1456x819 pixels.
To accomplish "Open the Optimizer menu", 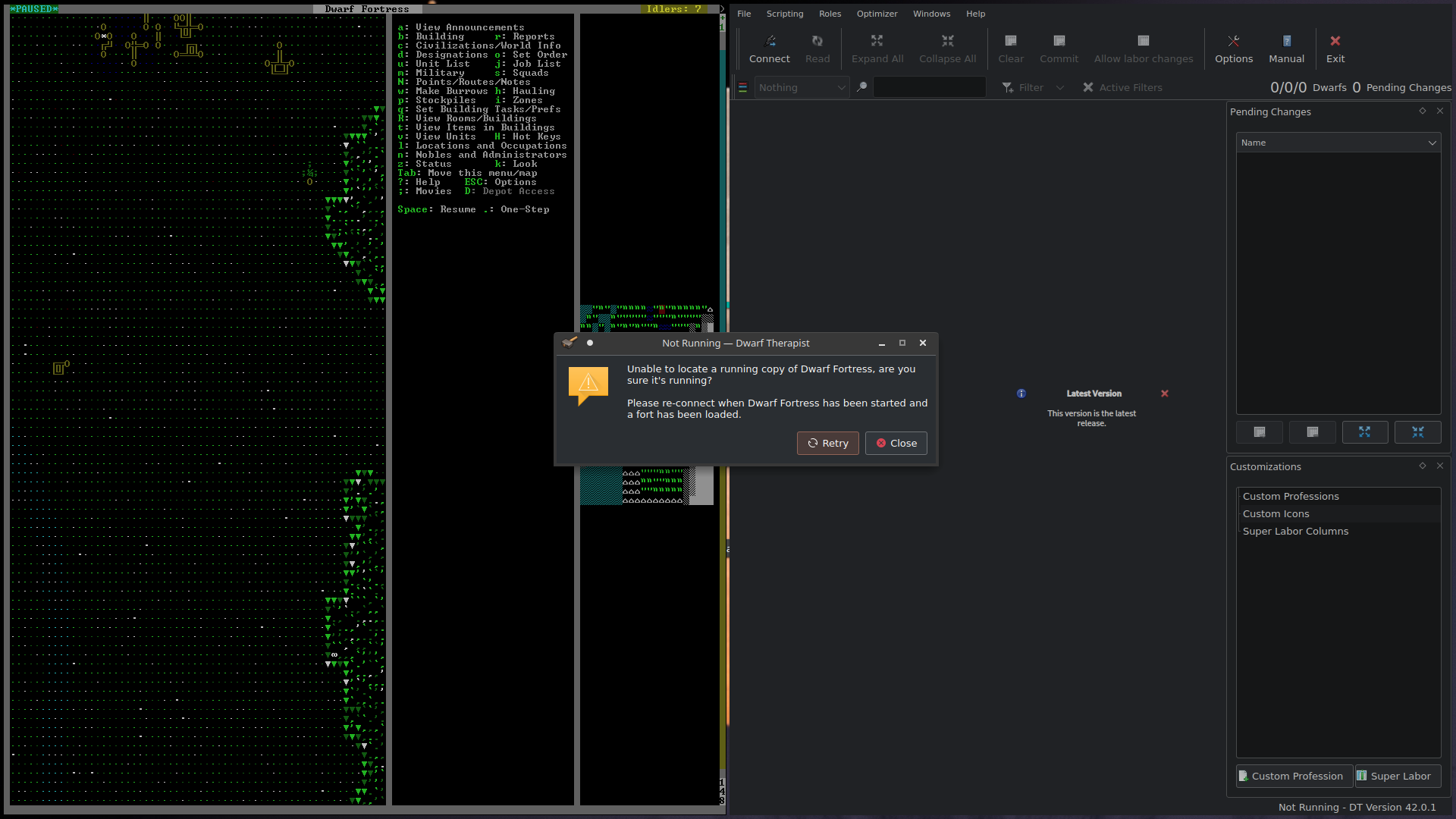I will coord(877,13).
